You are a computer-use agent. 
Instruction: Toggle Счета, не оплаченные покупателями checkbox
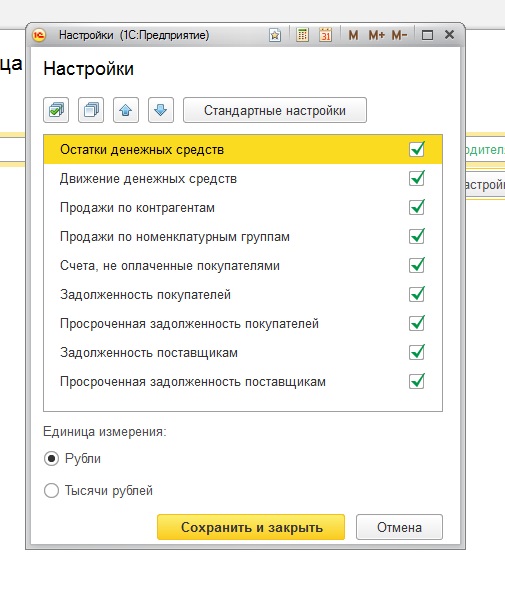click(417, 265)
